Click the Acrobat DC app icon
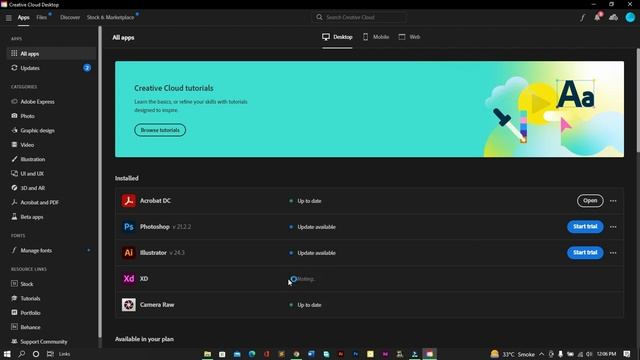The height and width of the screenshot is (360, 640). tap(129, 201)
